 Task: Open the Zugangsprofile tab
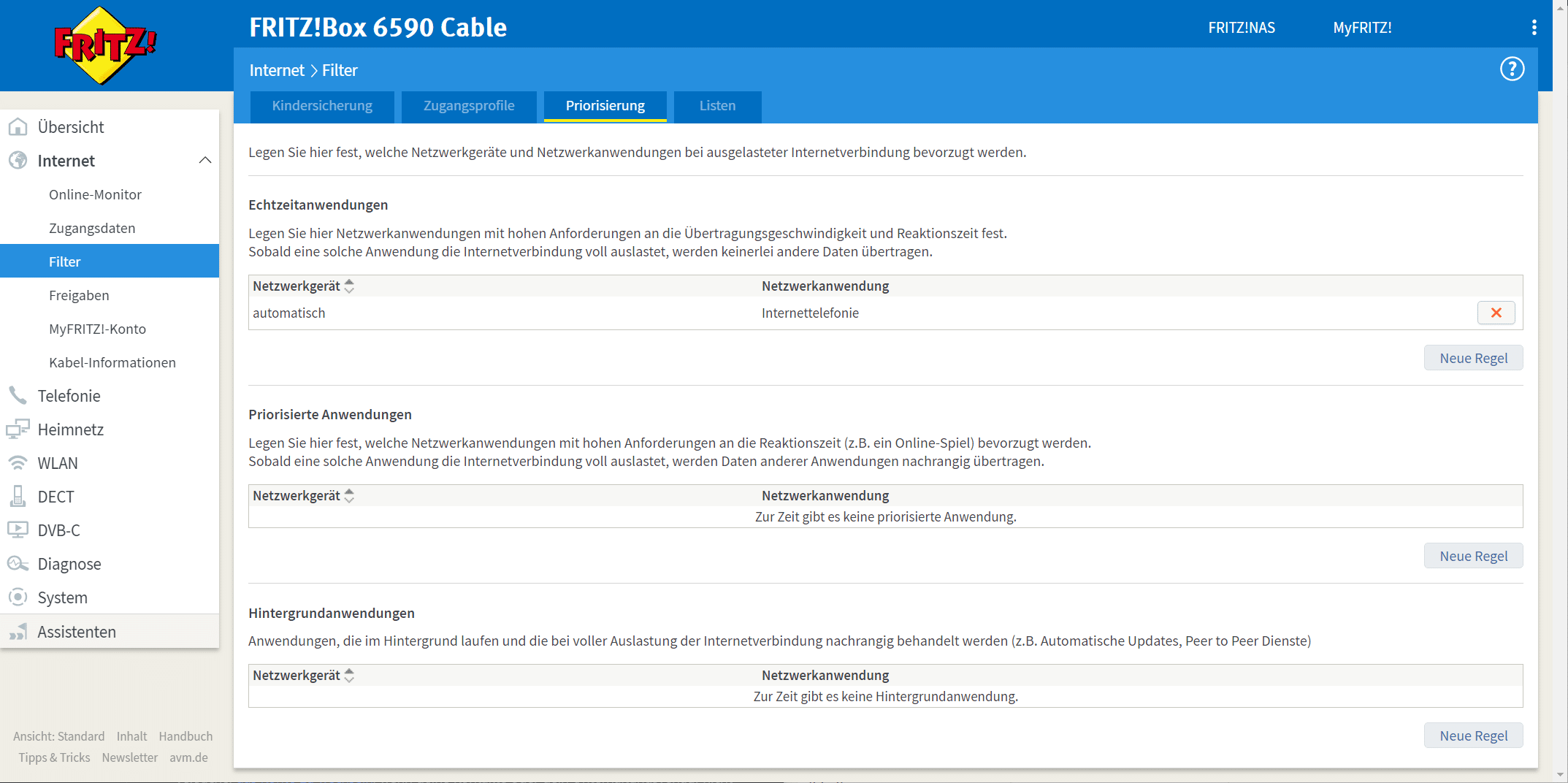click(x=469, y=106)
